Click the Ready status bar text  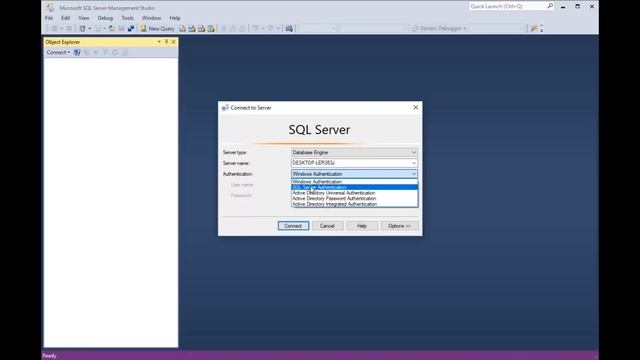(x=49, y=356)
